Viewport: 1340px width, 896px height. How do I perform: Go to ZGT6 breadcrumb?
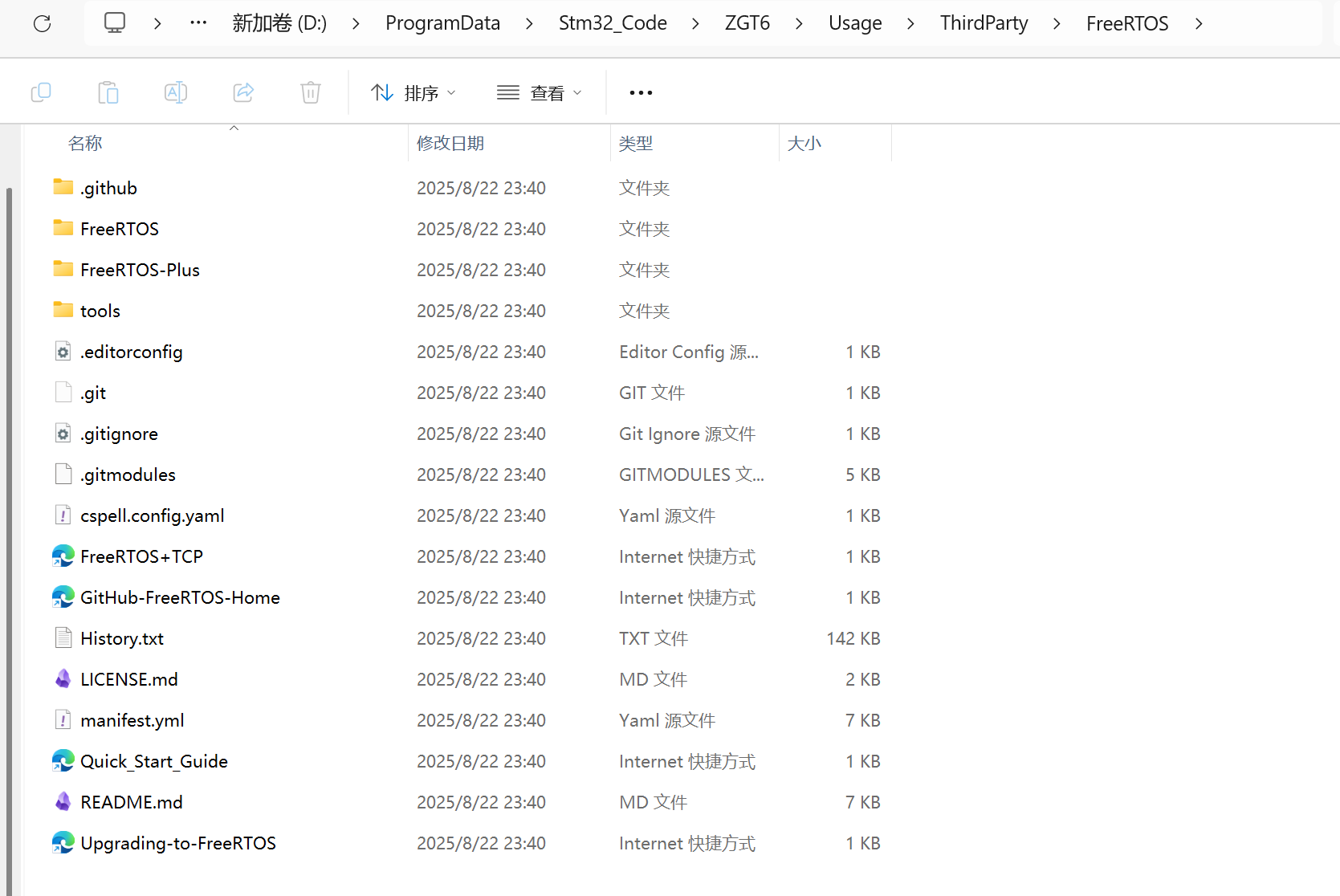click(747, 23)
